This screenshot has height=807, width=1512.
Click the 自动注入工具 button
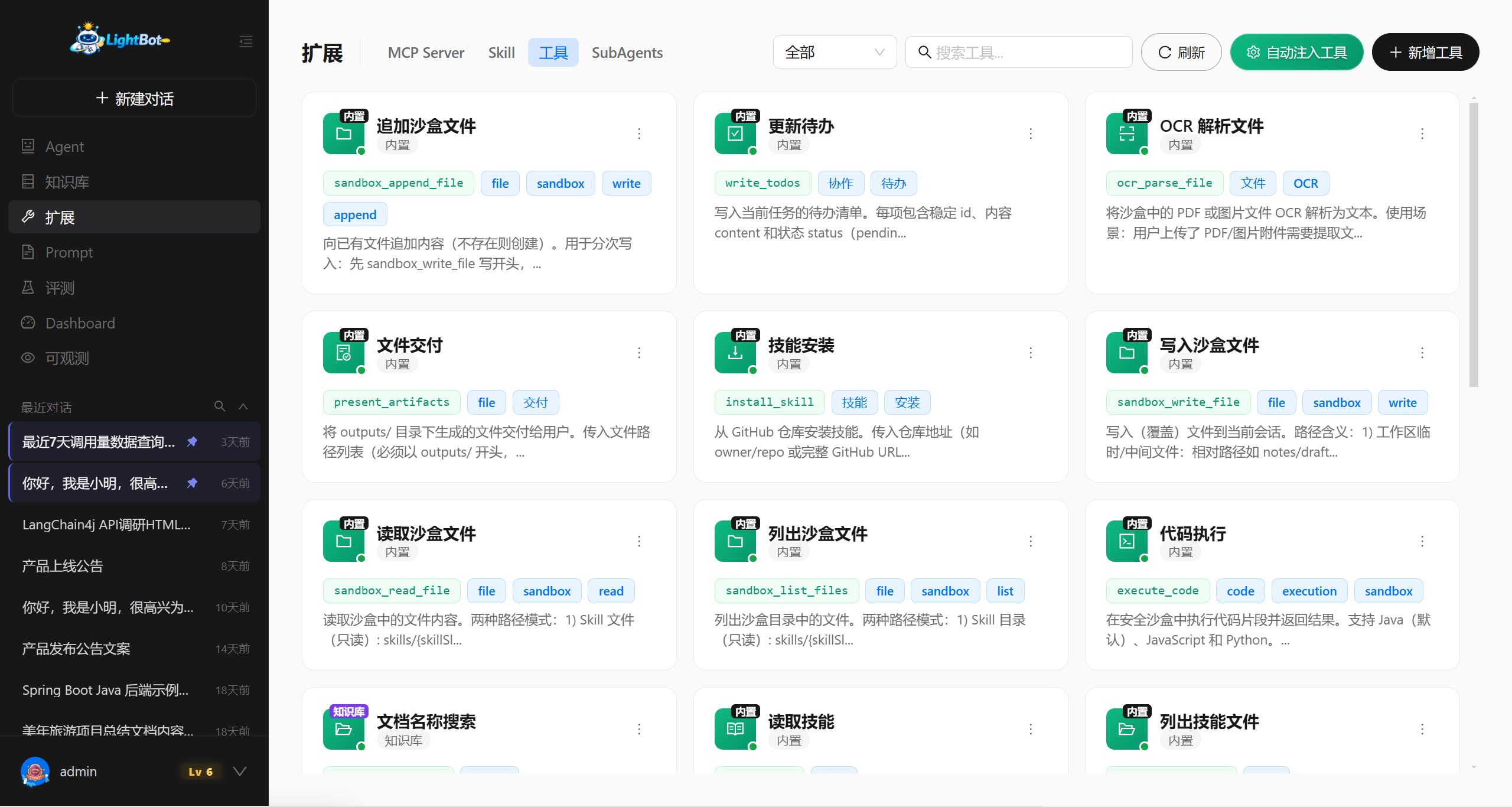click(x=1297, y=52)
